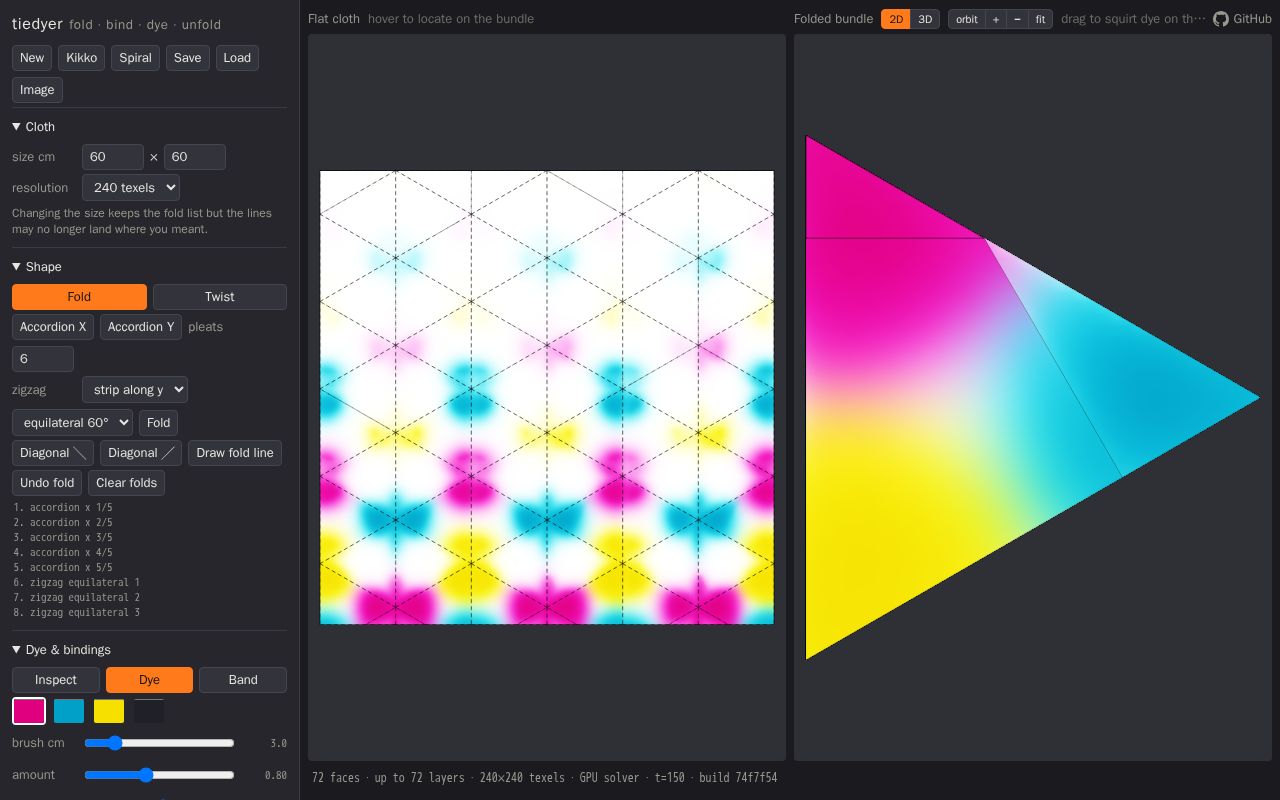This screenshot has width=1280, height=800.
Task: Click the cloth width size field
Action: pyautogui.click(x=113, y=157)
